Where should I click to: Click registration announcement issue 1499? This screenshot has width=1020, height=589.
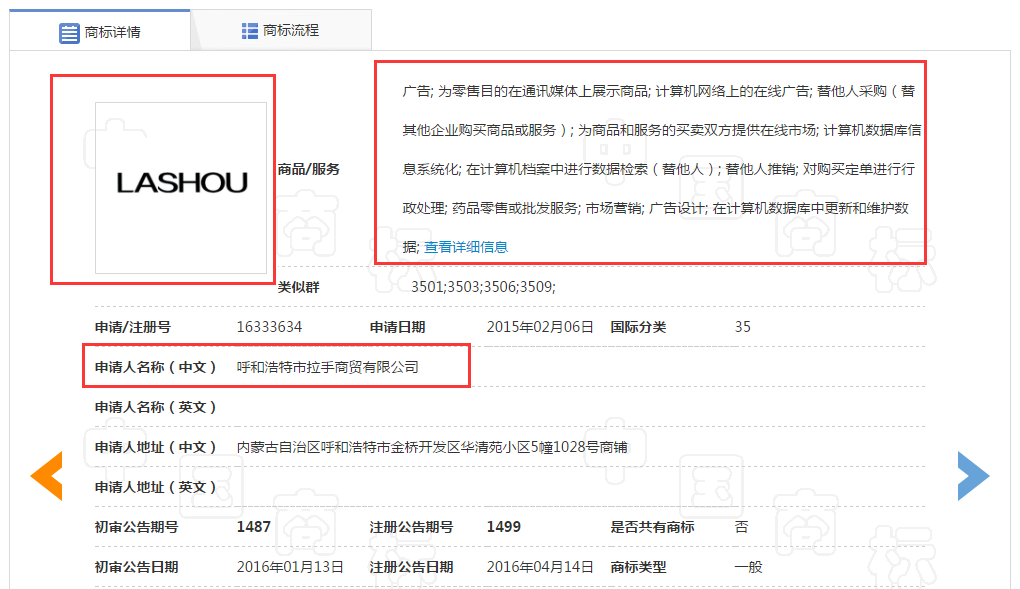click(x=503, y=527)
